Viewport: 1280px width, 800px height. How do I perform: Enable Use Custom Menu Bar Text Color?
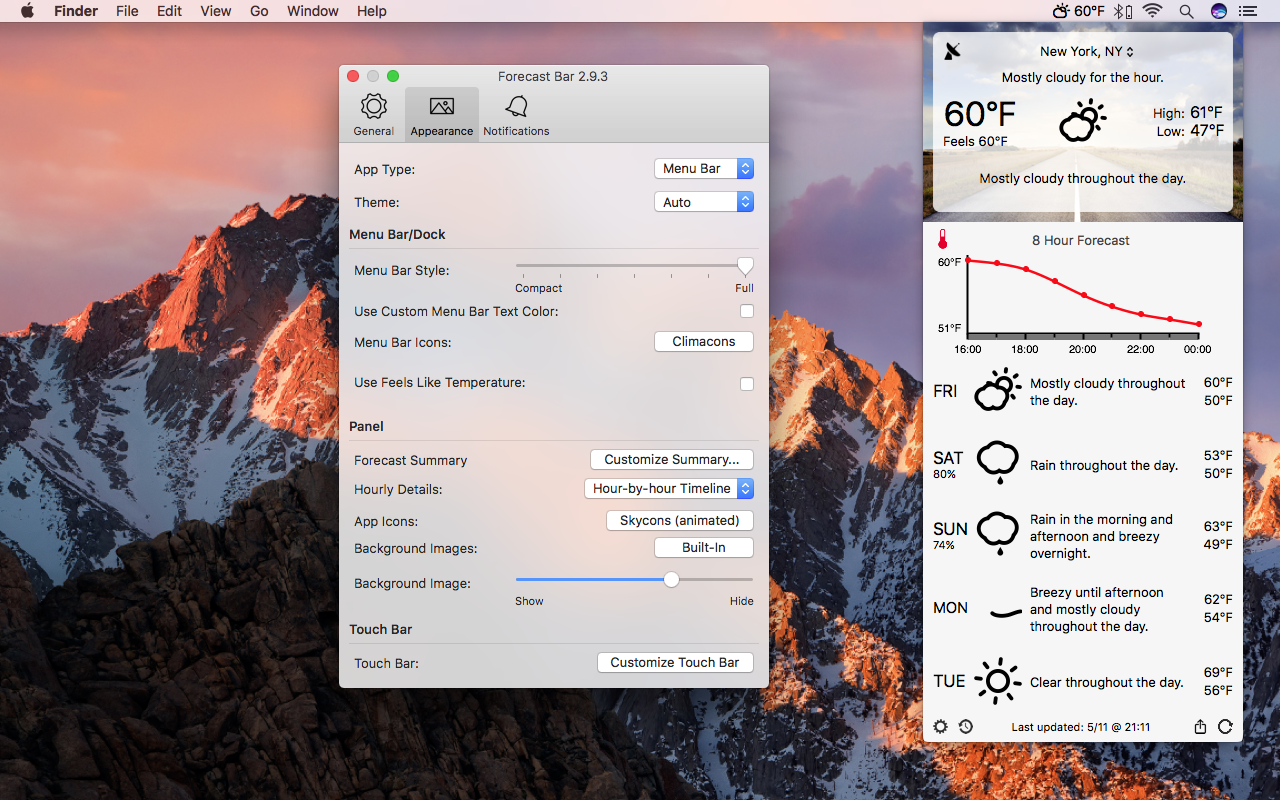point(747,312)
